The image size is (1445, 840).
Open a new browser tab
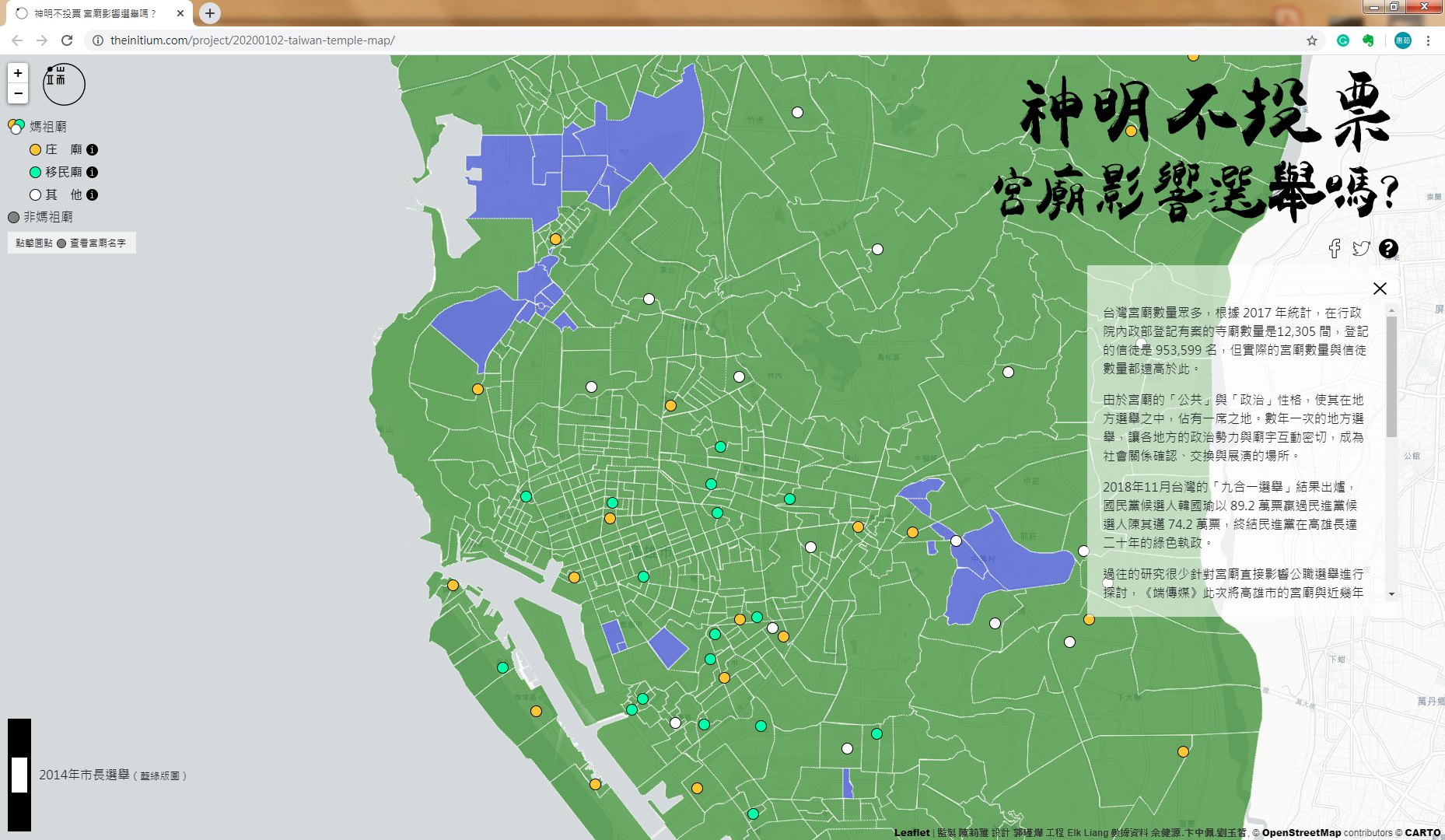pos(210,13)
